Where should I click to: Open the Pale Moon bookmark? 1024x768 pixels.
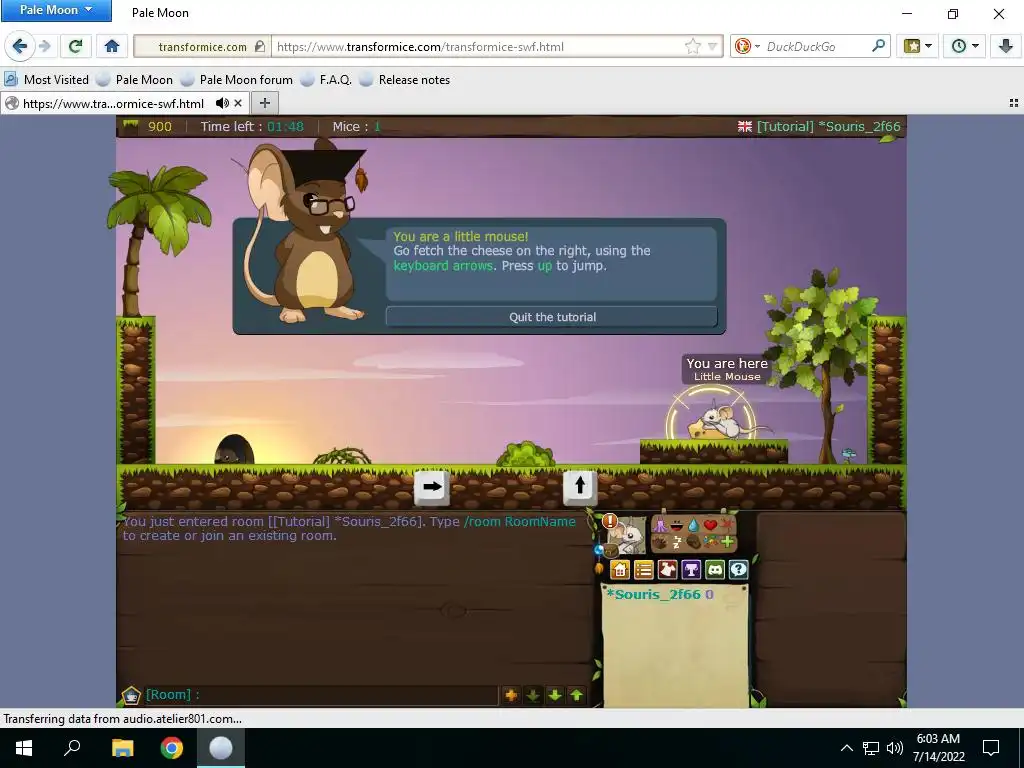point(135,80)
